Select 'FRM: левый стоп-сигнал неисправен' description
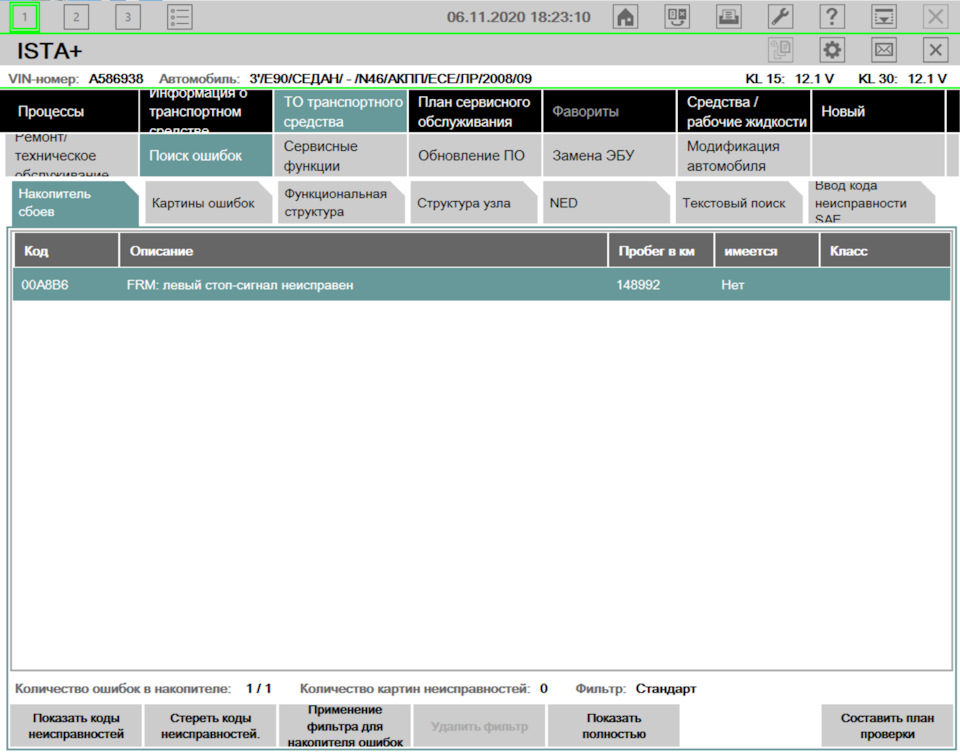Screen dimensions: 960x753 click(240, 285)
